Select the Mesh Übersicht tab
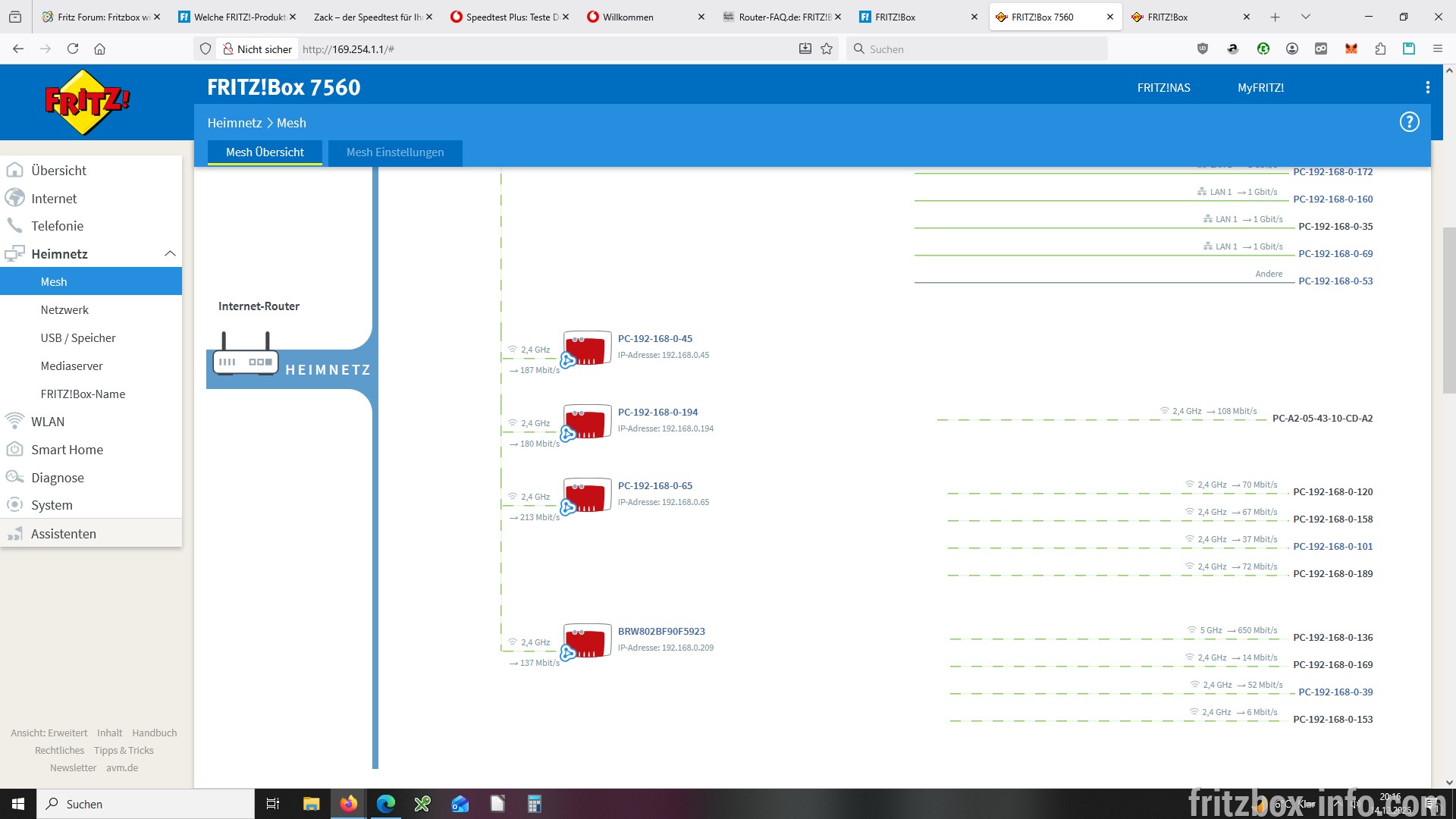 click(x=265, y=152)
